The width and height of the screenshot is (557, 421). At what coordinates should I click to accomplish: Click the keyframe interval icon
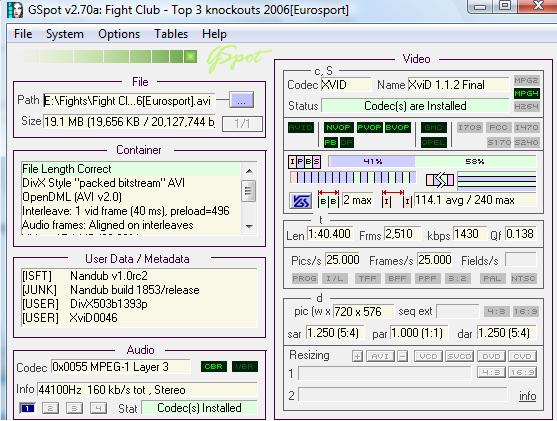tap(397, 199)
